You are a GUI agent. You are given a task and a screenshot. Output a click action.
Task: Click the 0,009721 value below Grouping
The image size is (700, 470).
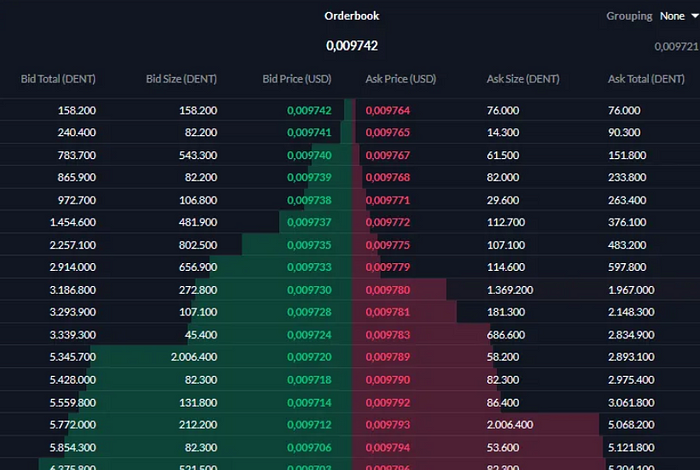point(677,47)
